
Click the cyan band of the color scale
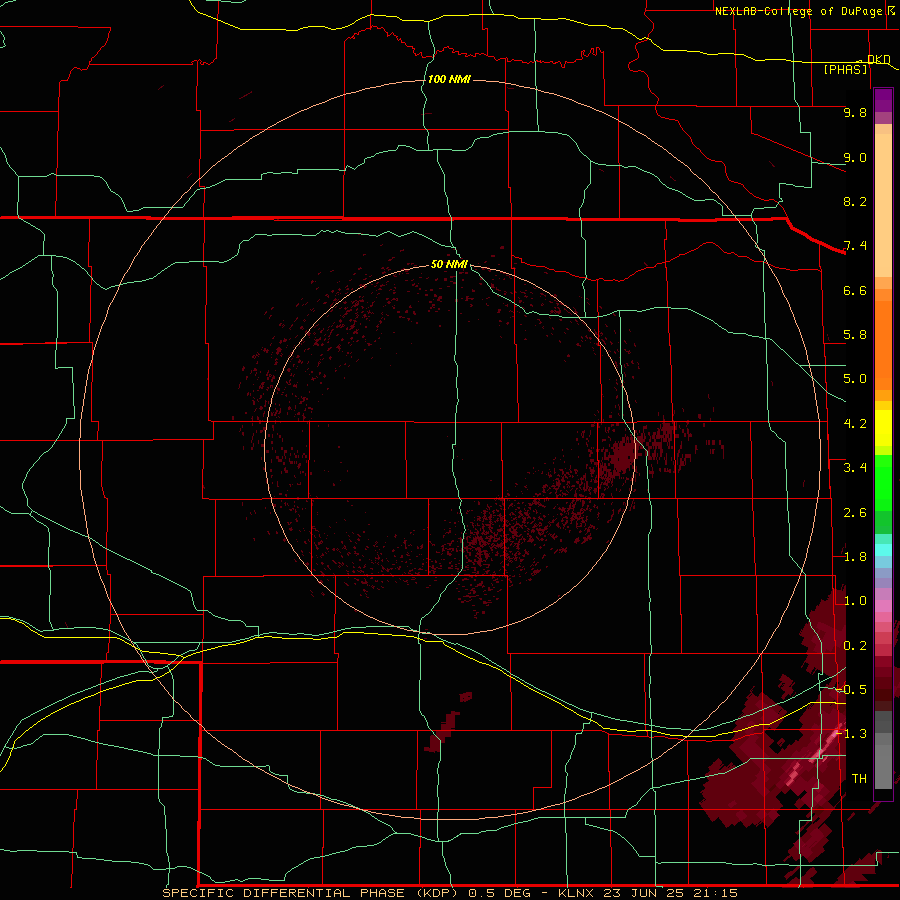[883, 550]
